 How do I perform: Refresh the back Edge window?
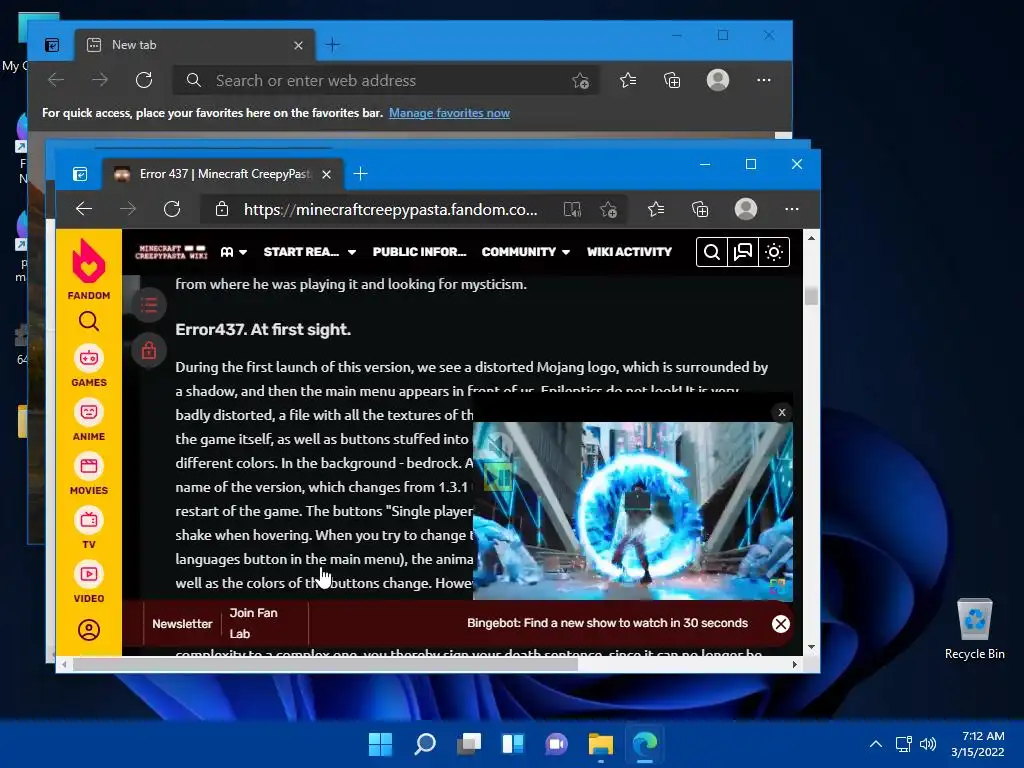[144, 80]
